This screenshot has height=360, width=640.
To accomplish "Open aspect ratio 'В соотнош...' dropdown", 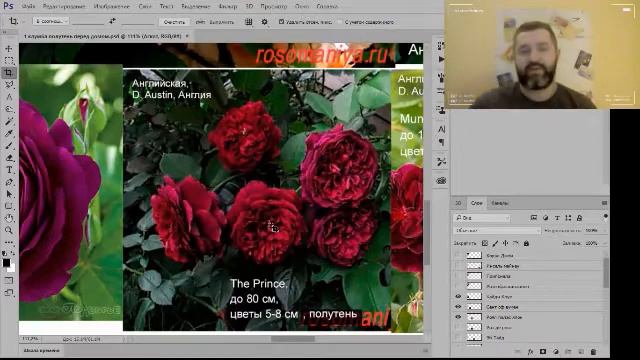I will click(x=51, y=21).
